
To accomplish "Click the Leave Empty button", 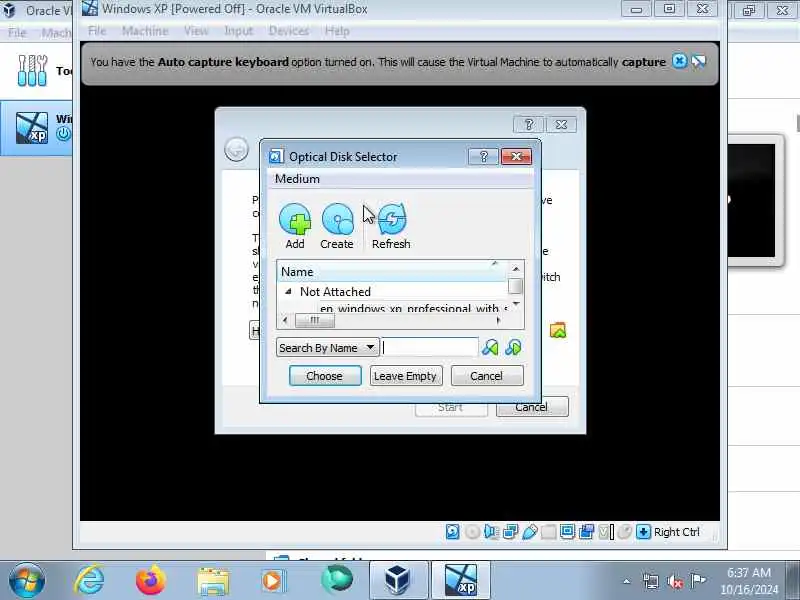I will coord(406,376).
